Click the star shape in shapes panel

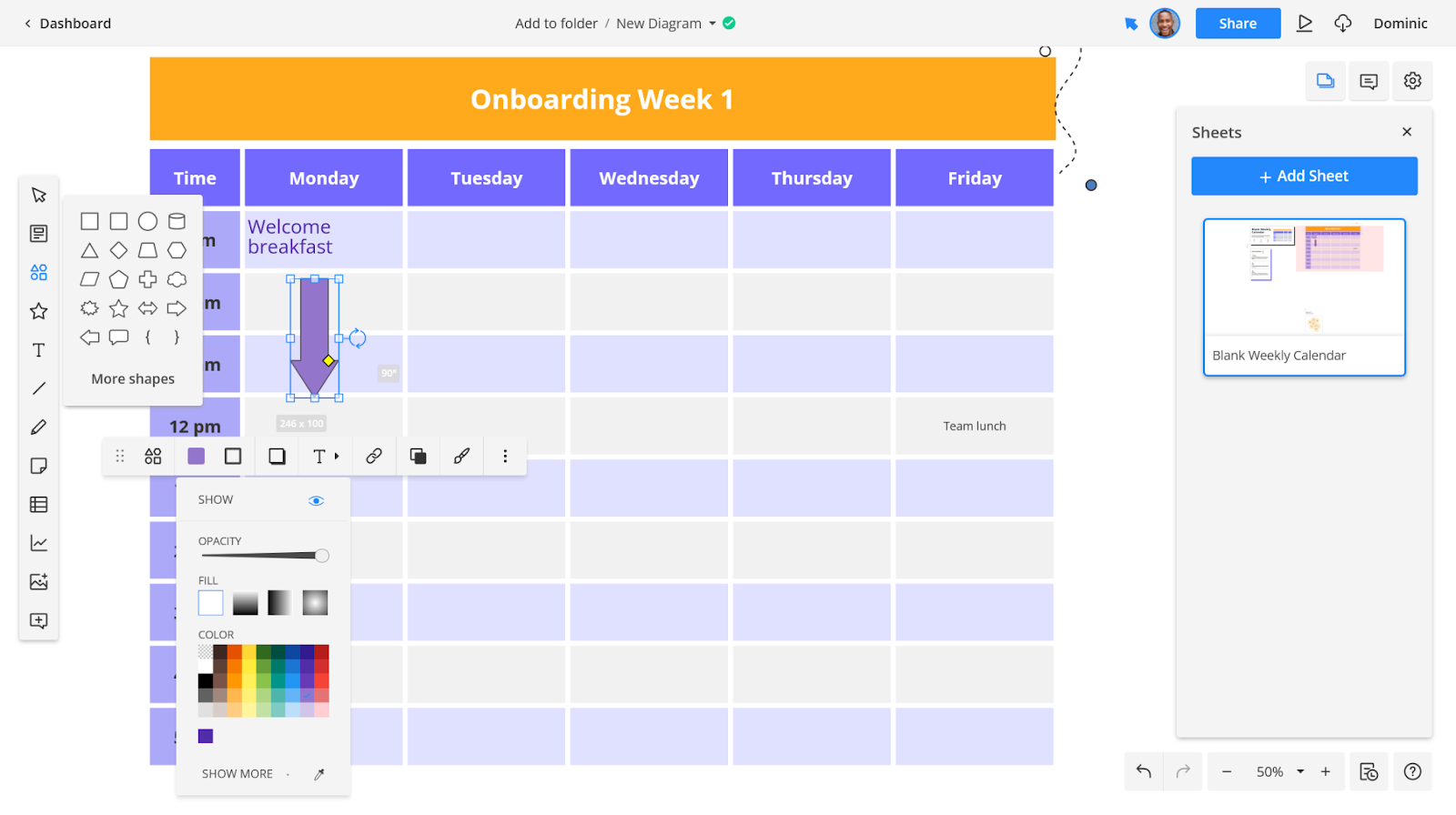pyautogui.click(x=118, y=308)
